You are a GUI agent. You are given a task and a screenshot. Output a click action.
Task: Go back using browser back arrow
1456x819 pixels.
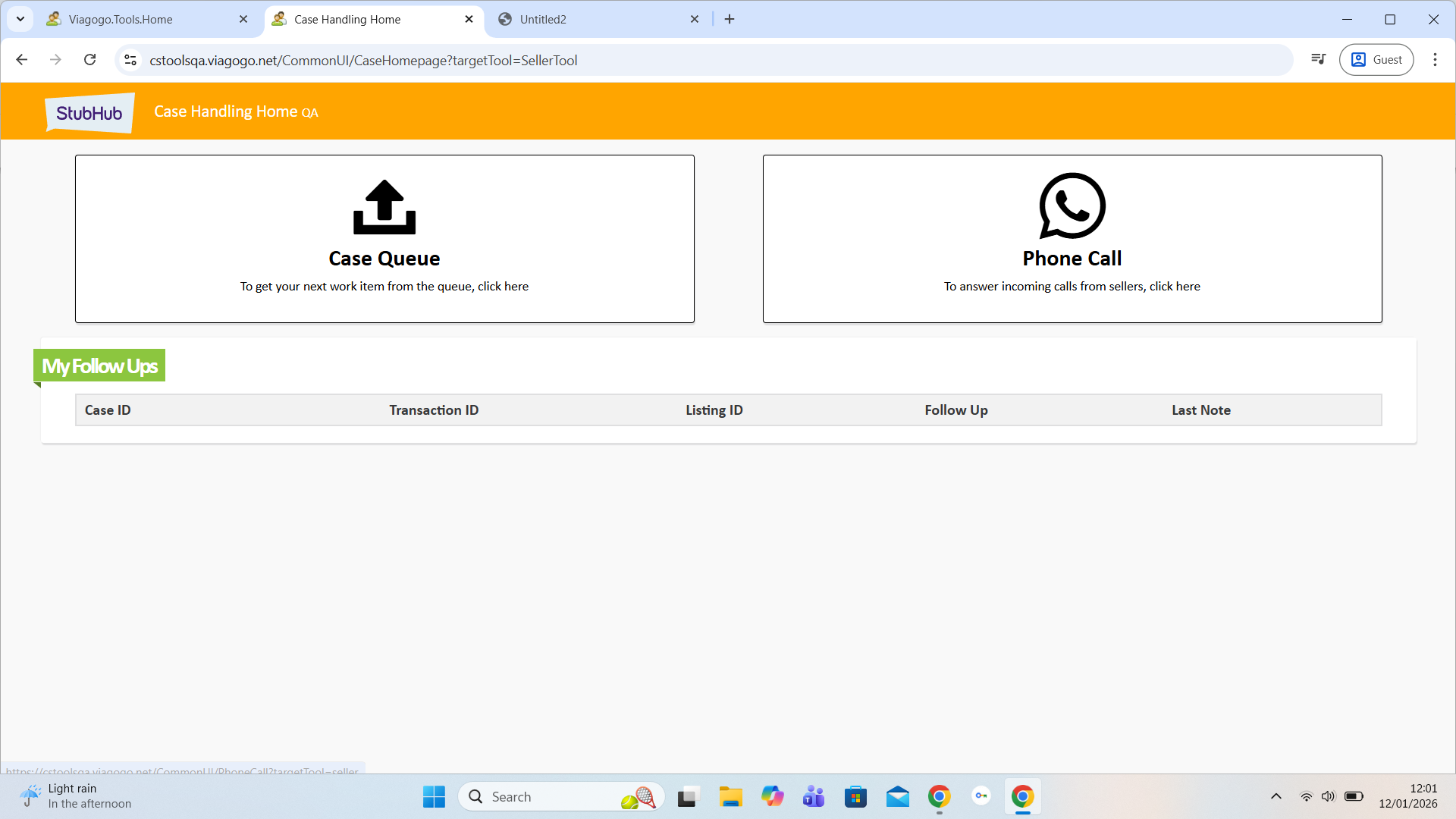(22, 60)
